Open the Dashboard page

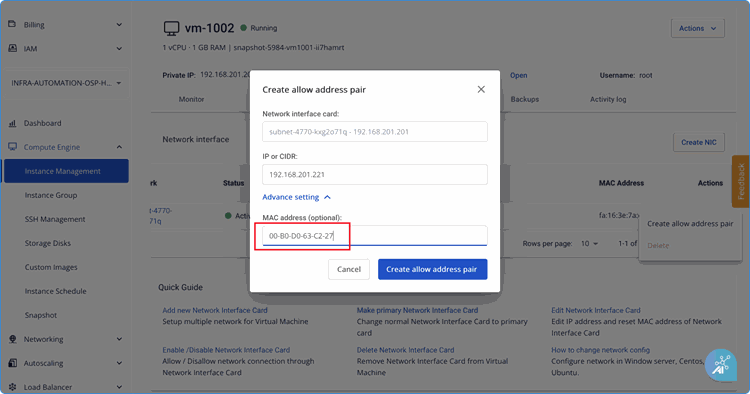(x=43, y=123)
